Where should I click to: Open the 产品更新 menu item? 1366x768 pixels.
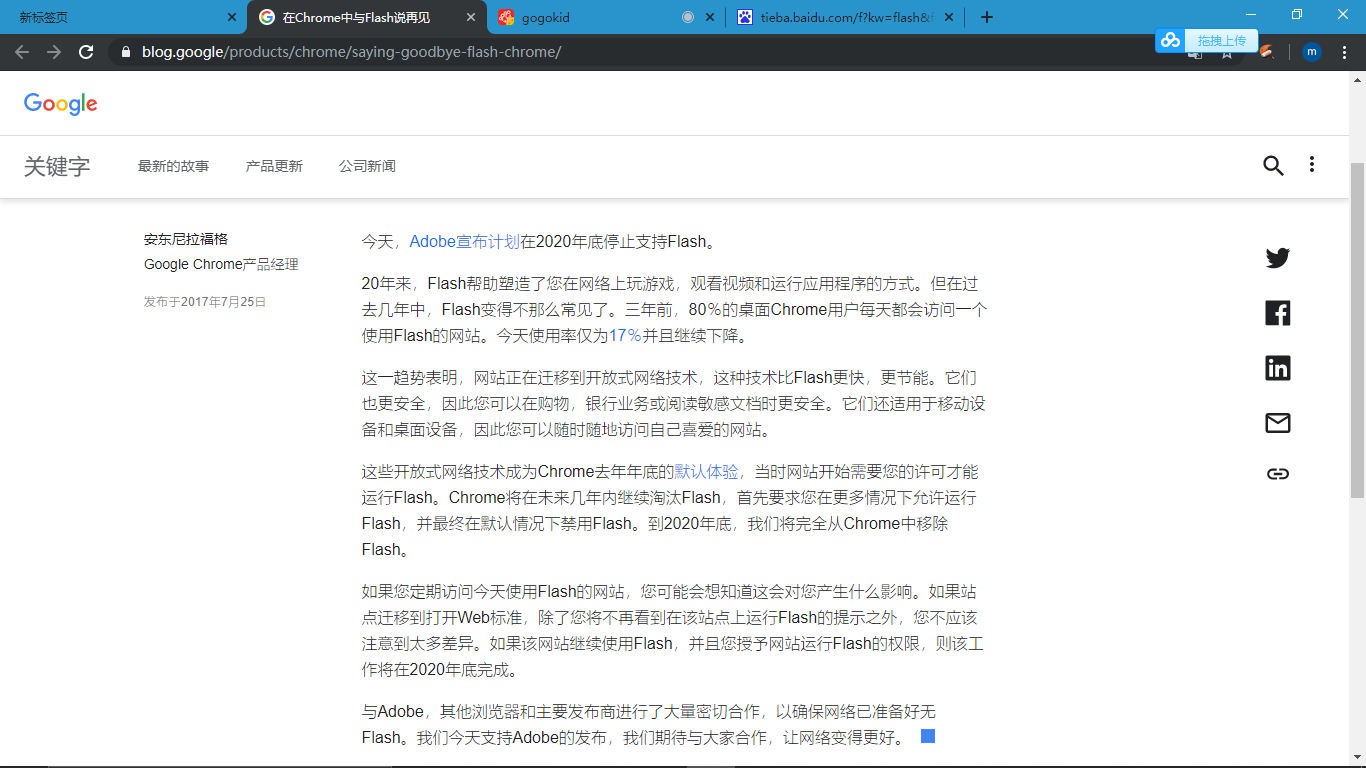pos(274,166)
